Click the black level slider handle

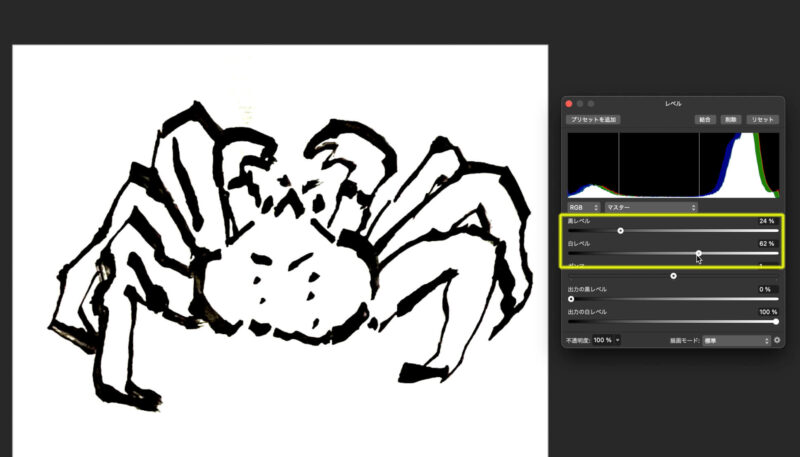click(x=620, y=230)
